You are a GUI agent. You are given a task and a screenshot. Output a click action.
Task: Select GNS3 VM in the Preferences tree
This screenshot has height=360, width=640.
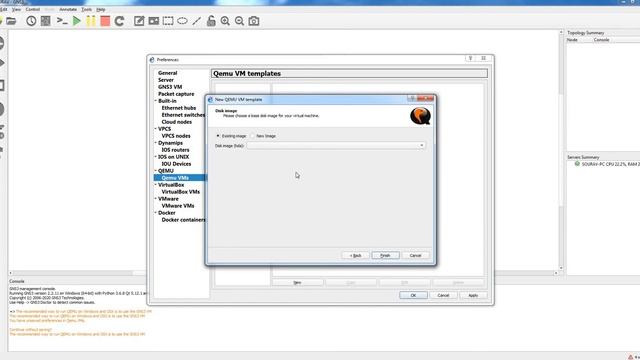(x=170, y=87)
